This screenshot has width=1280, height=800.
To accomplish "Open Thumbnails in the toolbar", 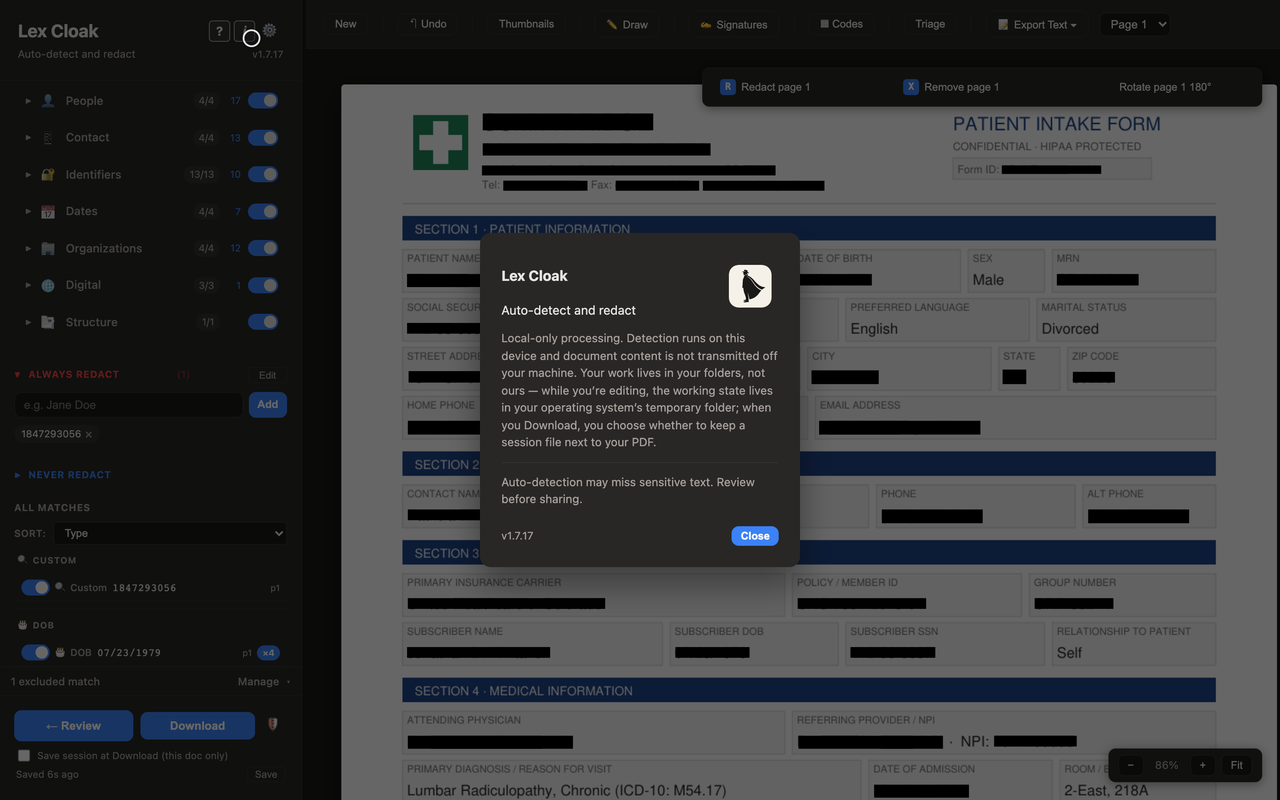I will [526, 24].
